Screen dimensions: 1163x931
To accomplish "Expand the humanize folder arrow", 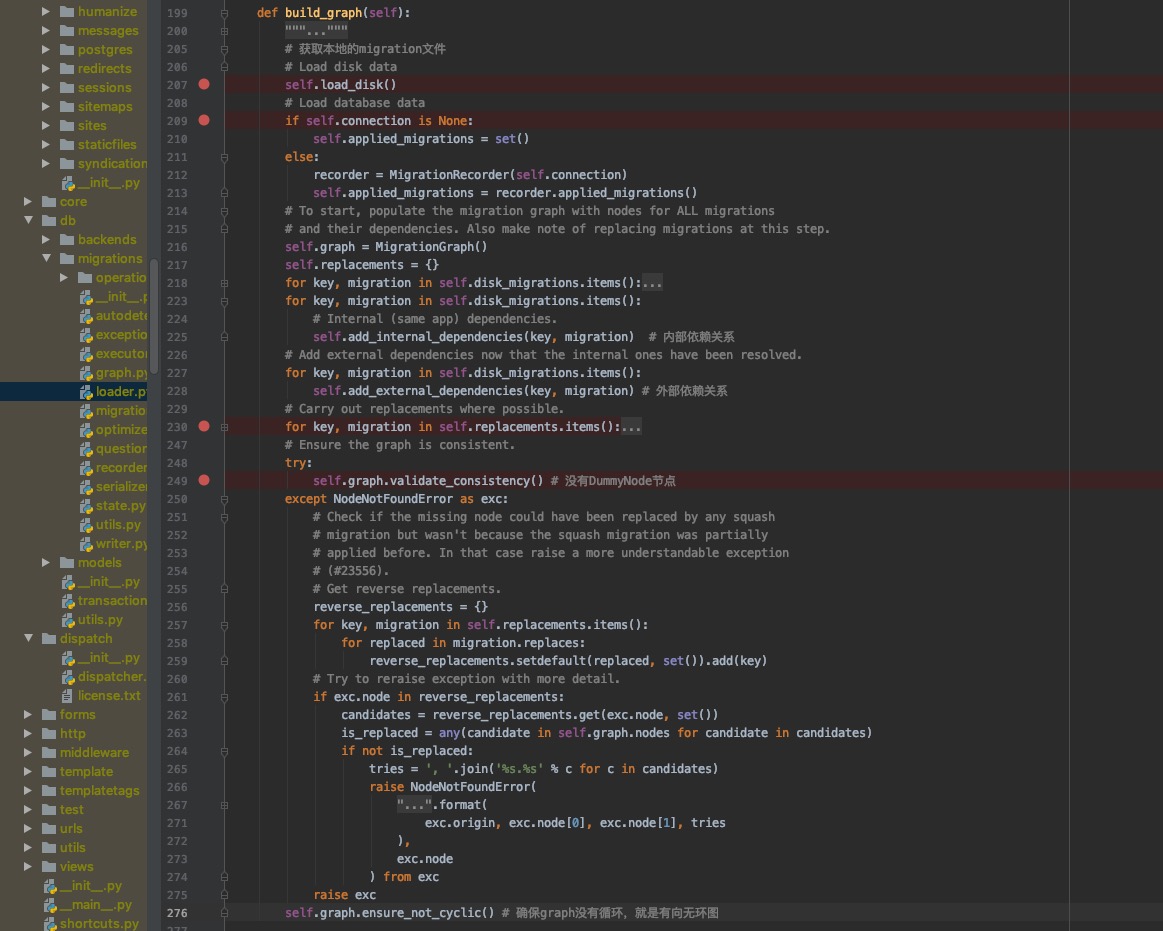I will [46, 11].
